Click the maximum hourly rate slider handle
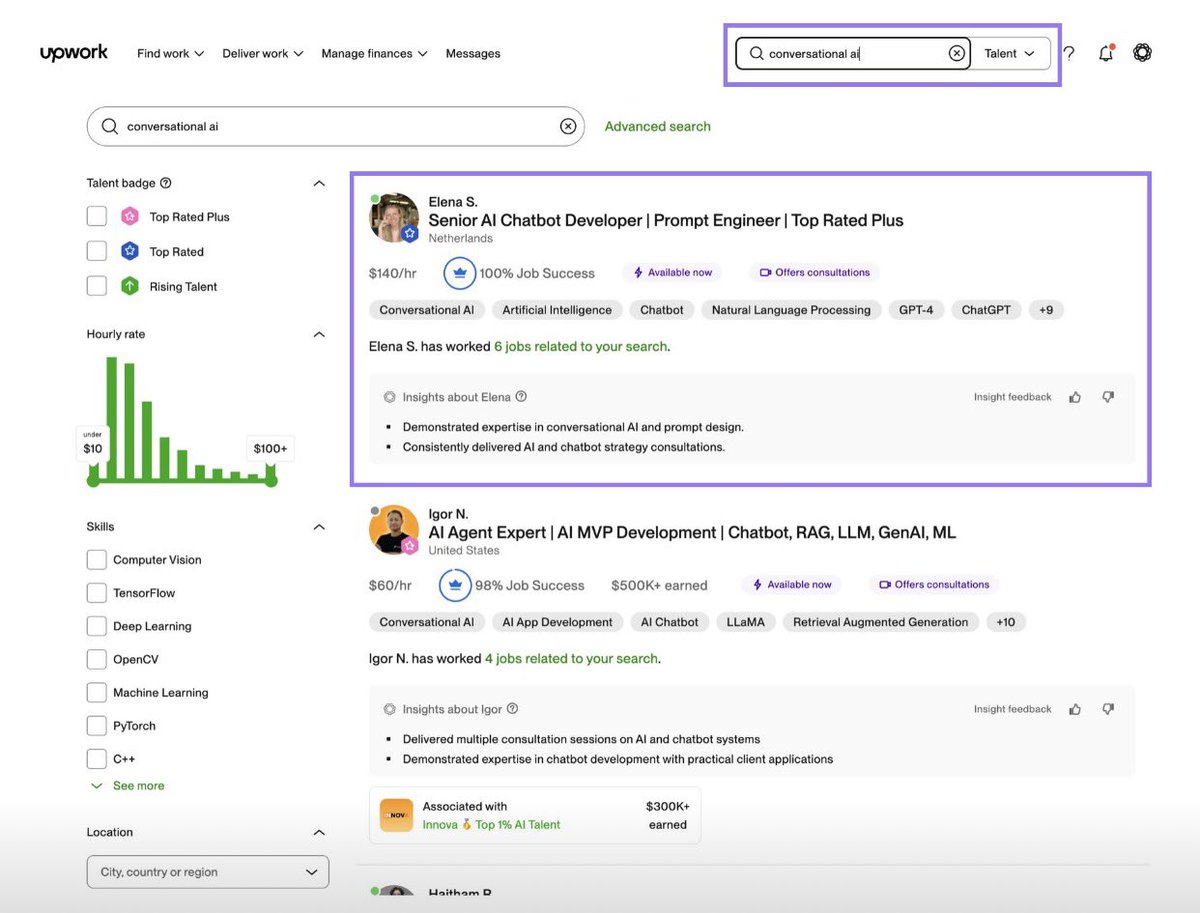The width and height of the screenshot is (1200, 913). pos(270,481)
